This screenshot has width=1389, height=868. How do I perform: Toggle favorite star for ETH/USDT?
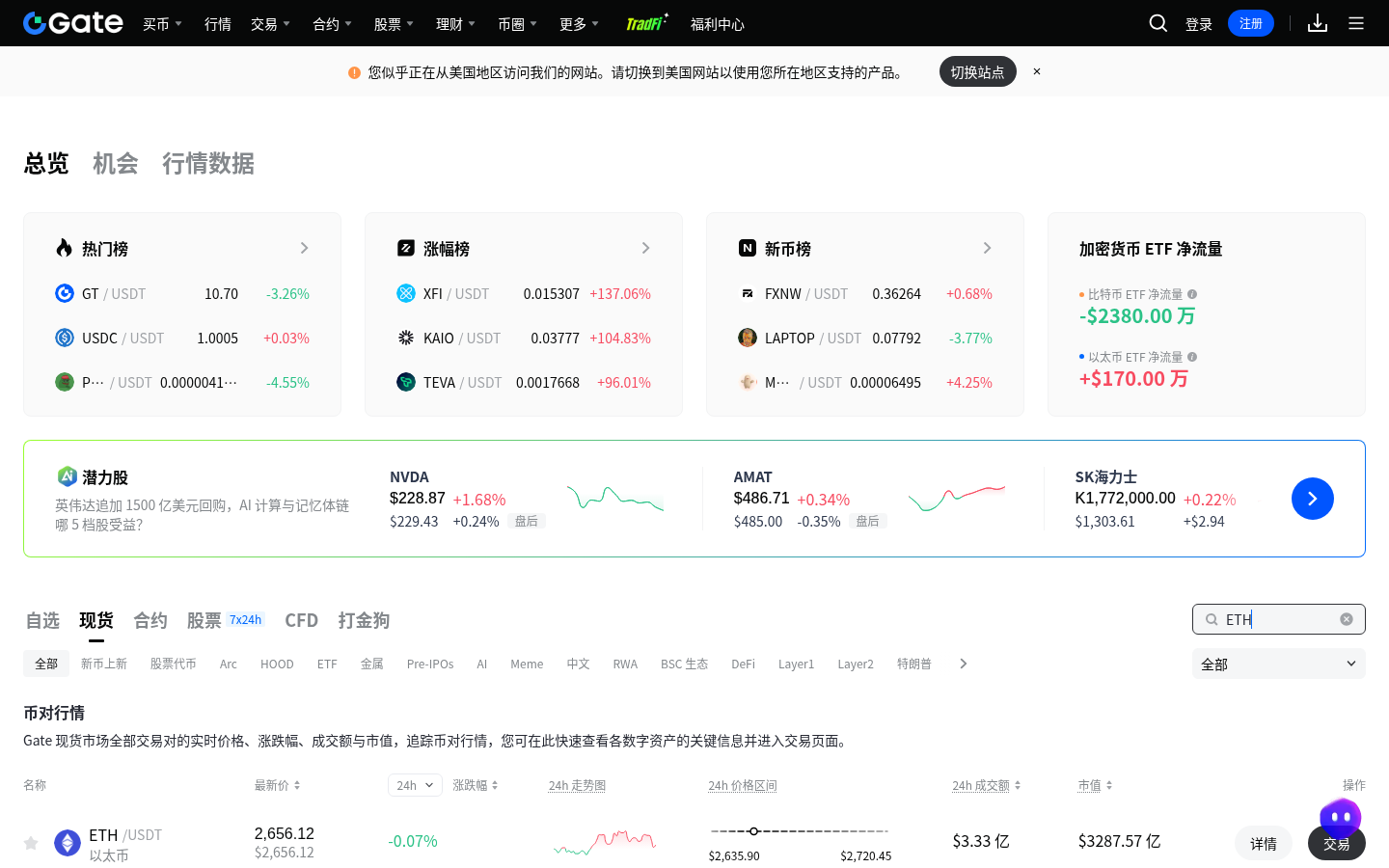click(x=31, y=843)
